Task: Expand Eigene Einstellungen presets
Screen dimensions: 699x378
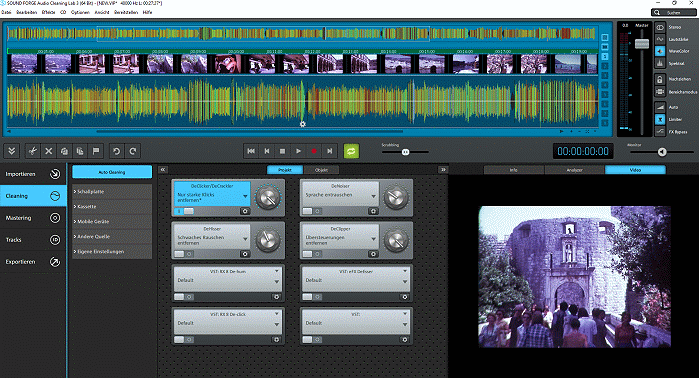Action: (x=112, y=251)
